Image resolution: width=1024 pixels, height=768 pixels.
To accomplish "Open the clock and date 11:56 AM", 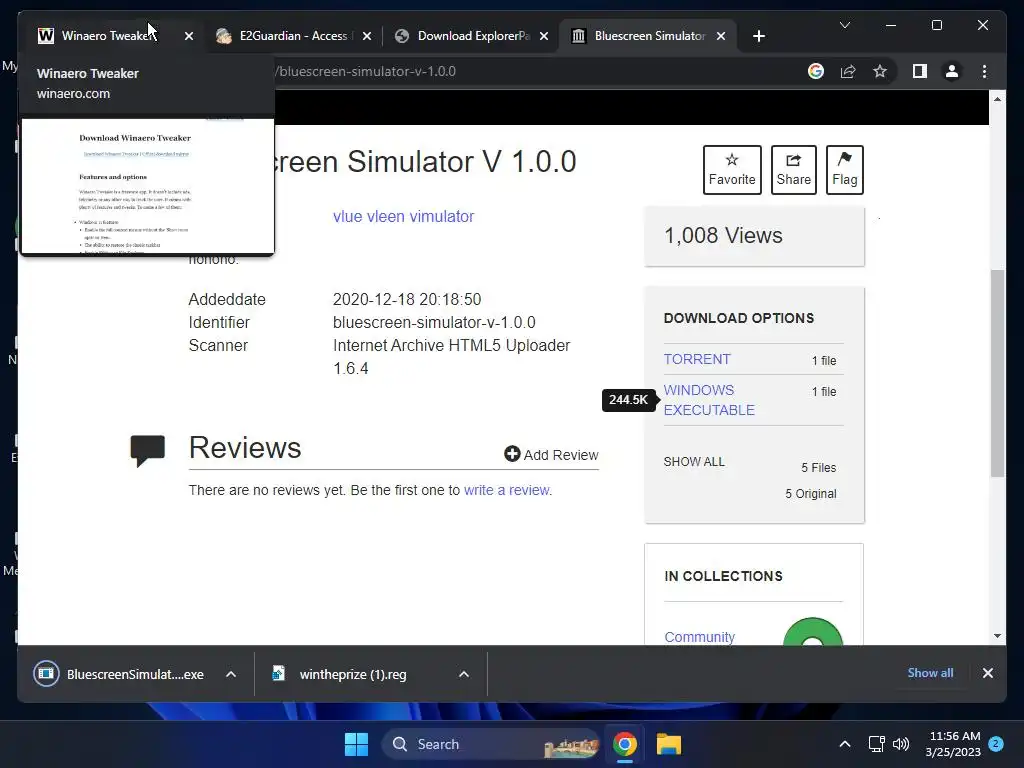I will (x=953, y=744).
